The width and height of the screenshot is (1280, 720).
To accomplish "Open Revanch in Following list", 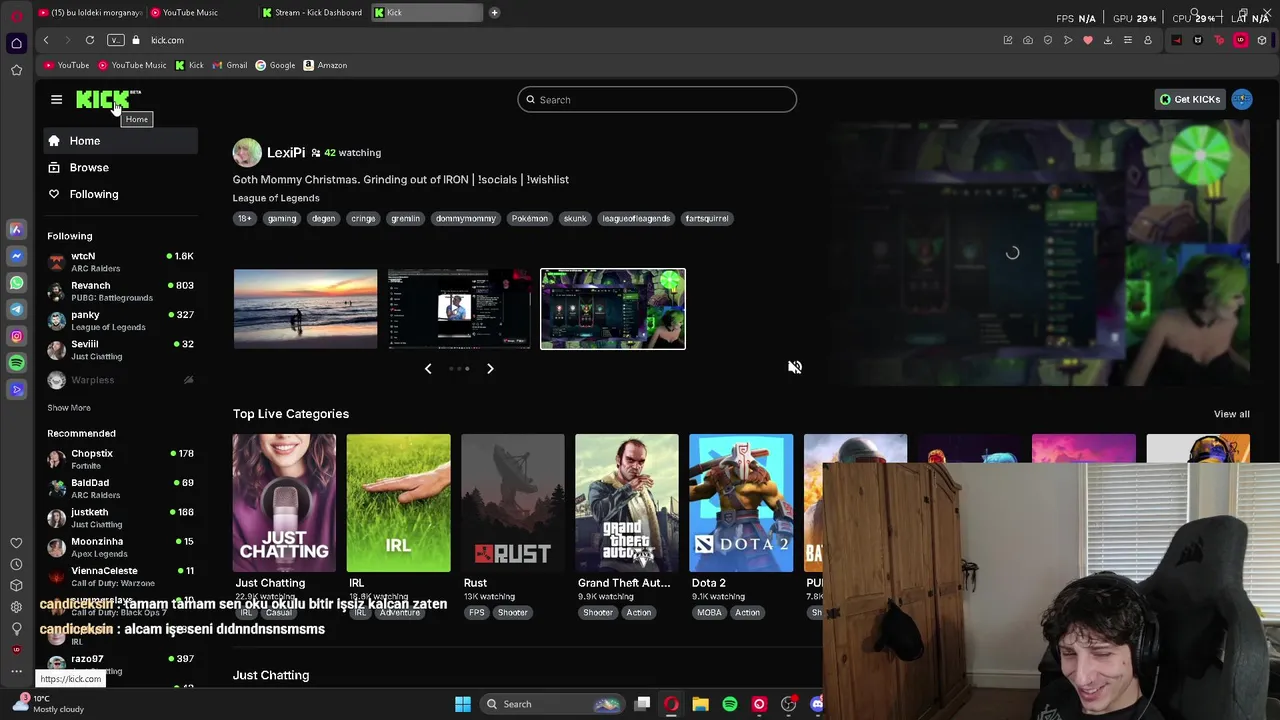I will (120, 291).
